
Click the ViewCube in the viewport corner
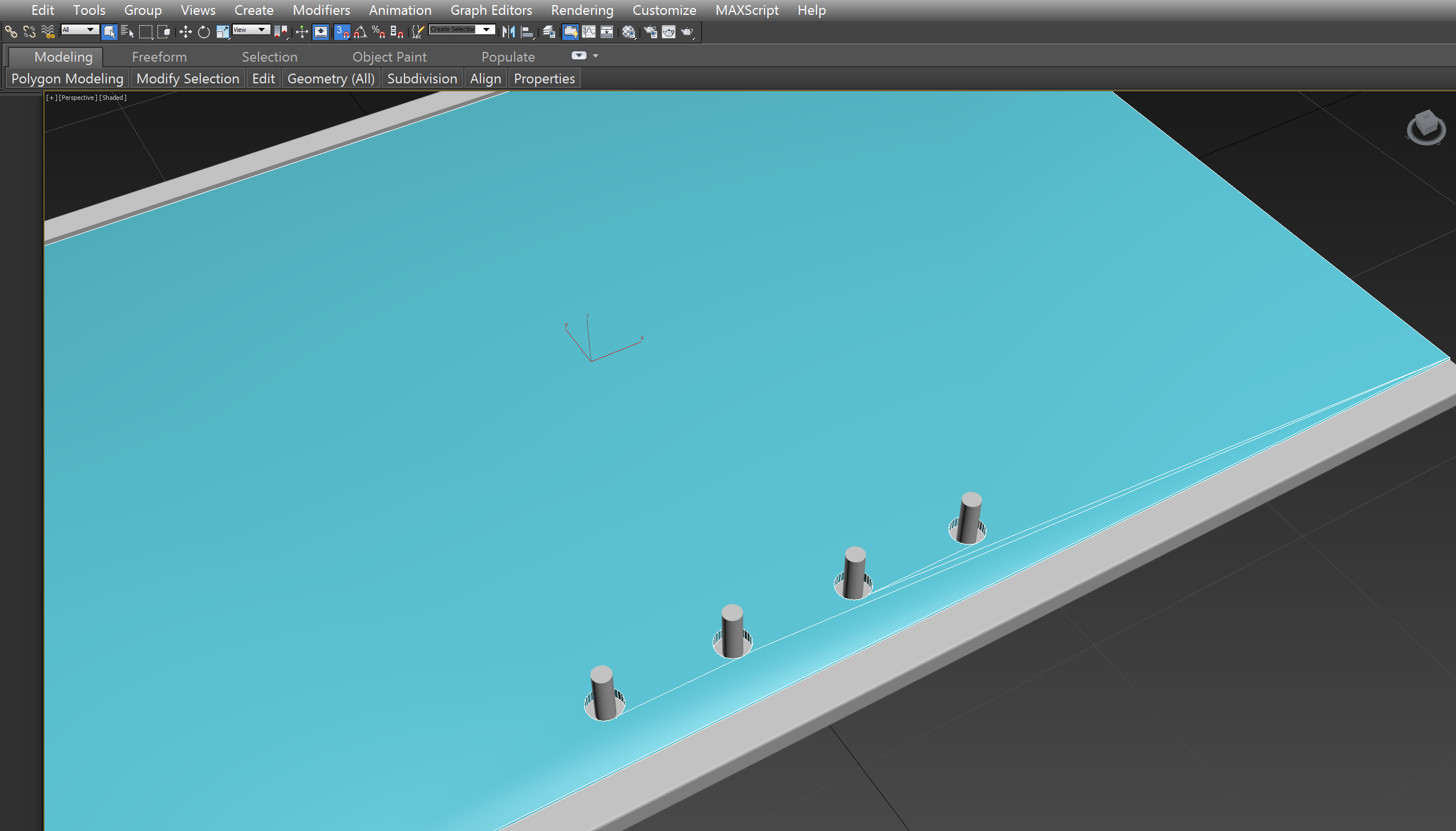click(1425, 126)
